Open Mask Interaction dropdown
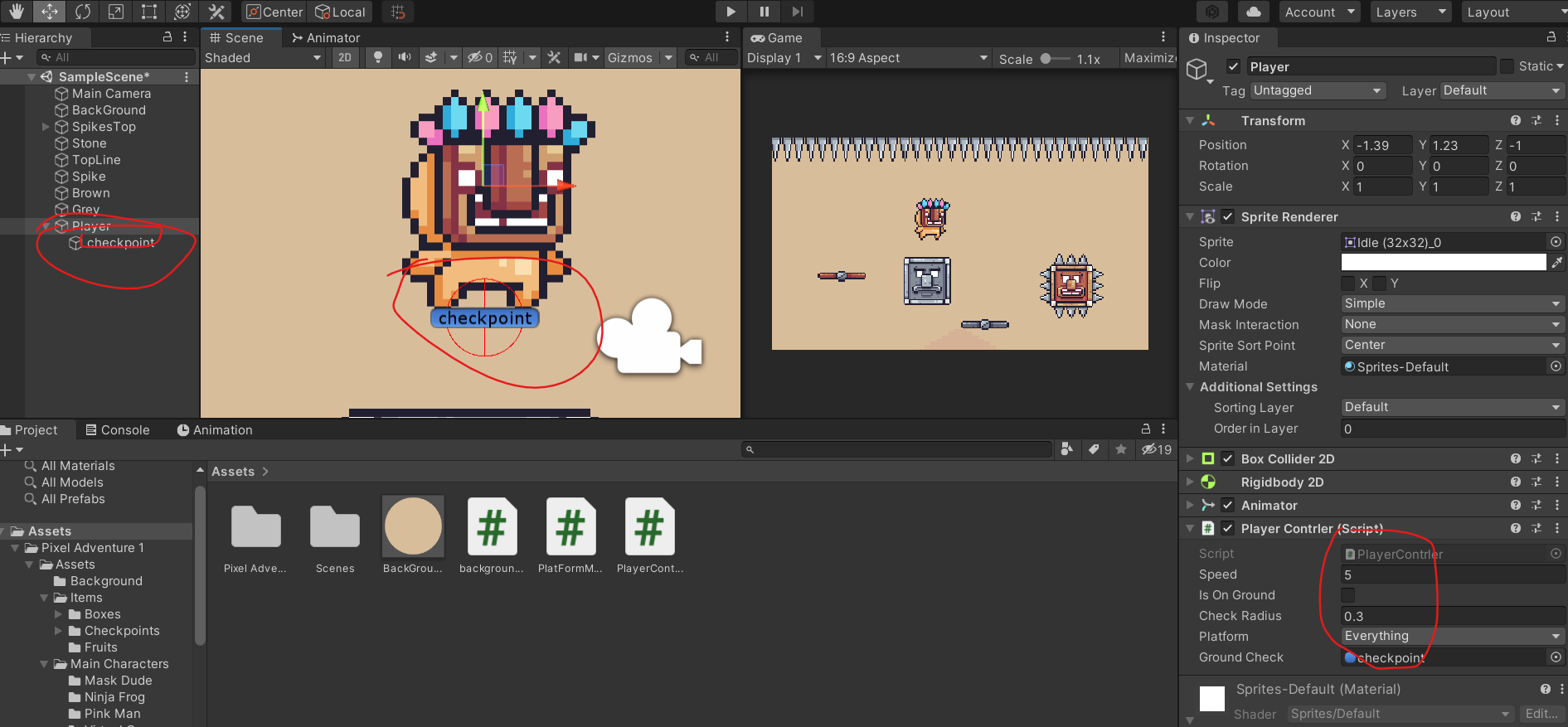The height and width of the screenshot is (727, 1568). click(1453, 325)
